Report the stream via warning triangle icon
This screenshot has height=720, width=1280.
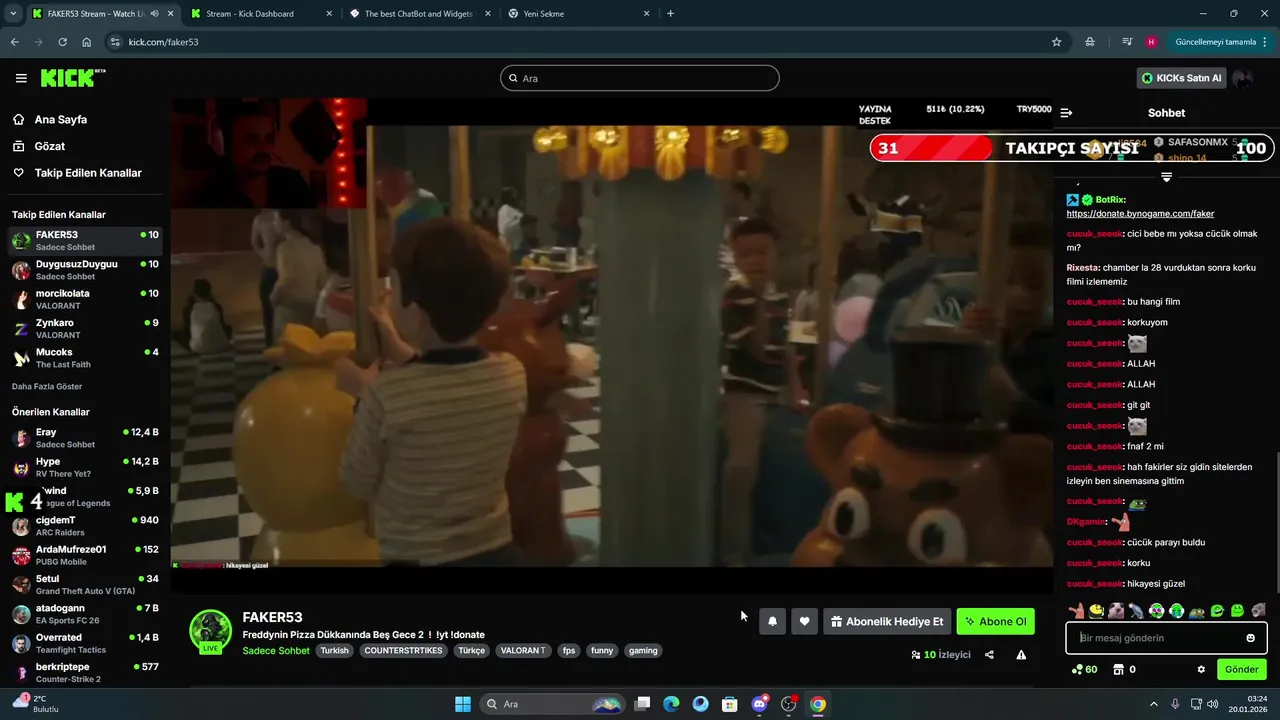[1021, 655]
